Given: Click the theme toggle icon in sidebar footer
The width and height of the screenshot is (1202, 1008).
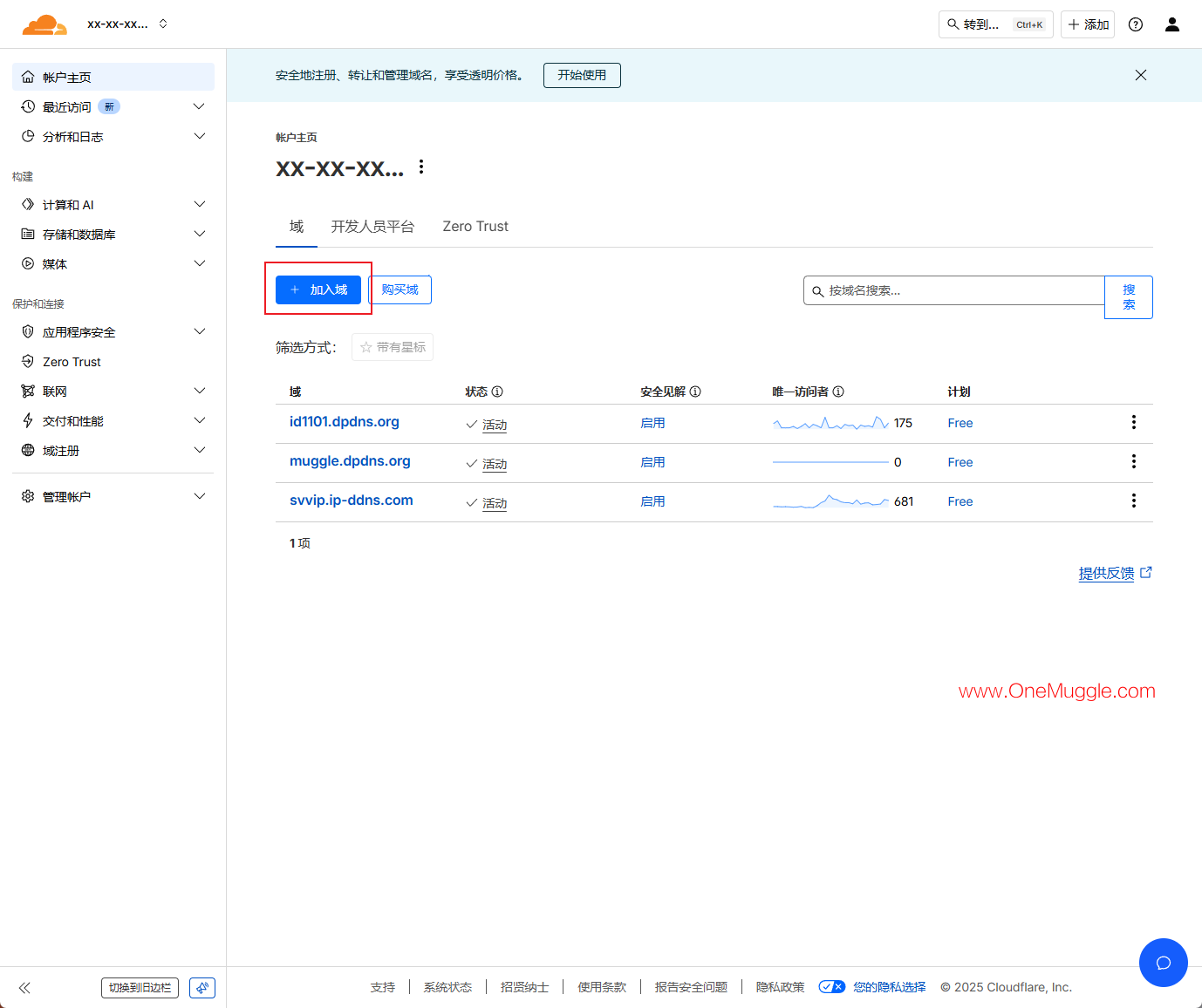Looking at the screenshot, I should pos(202,988).
